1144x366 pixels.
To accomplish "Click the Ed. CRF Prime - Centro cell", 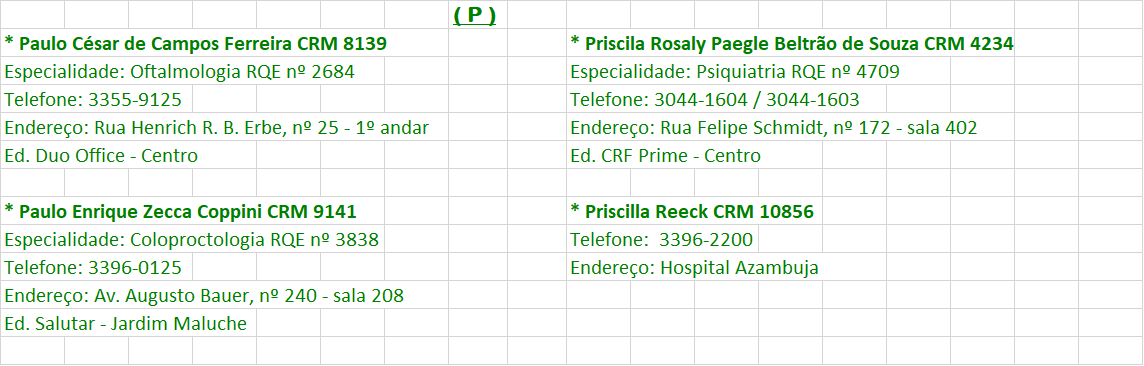I will click(665, 156).
